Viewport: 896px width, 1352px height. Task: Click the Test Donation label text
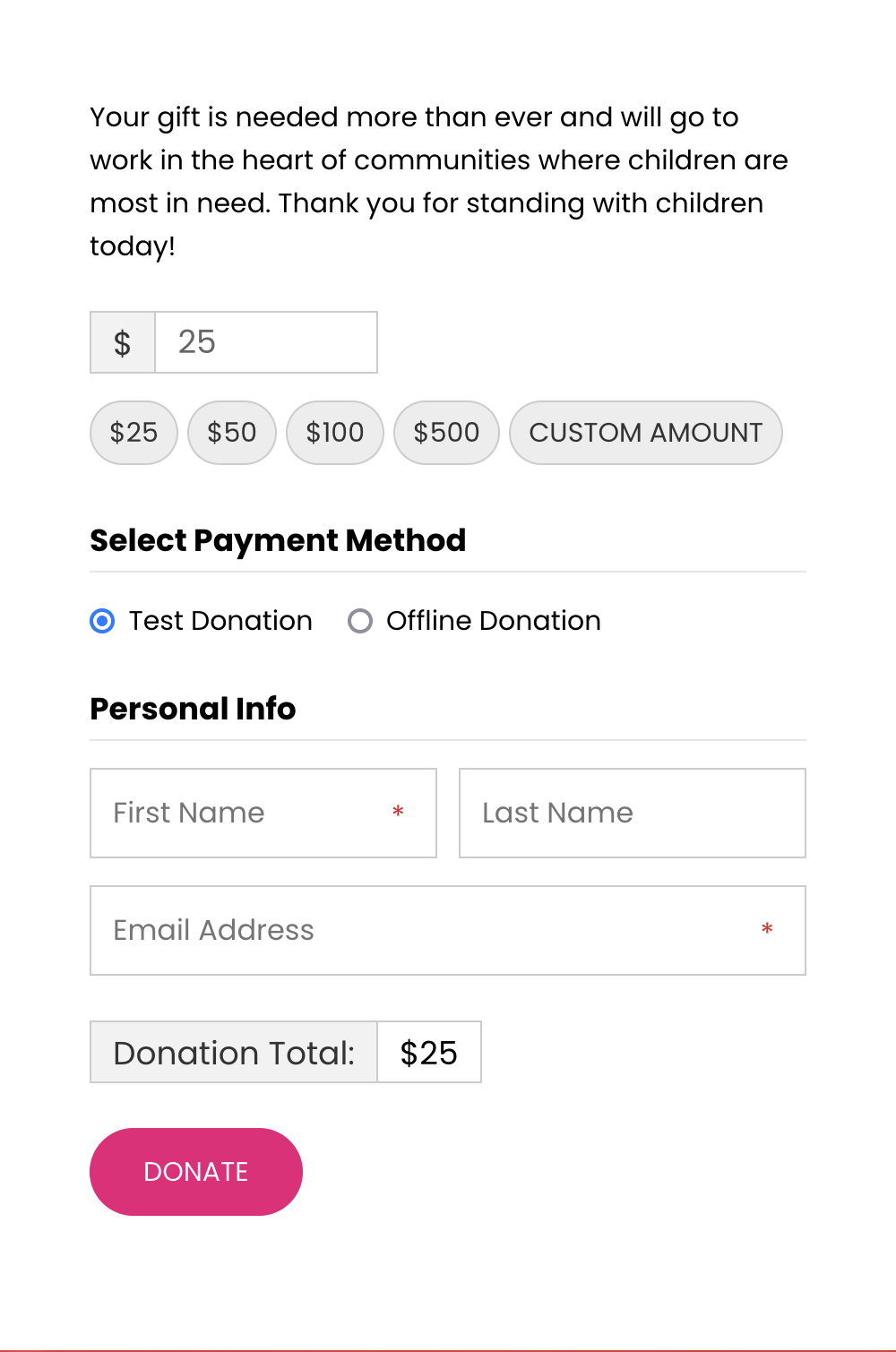(220, 621)
